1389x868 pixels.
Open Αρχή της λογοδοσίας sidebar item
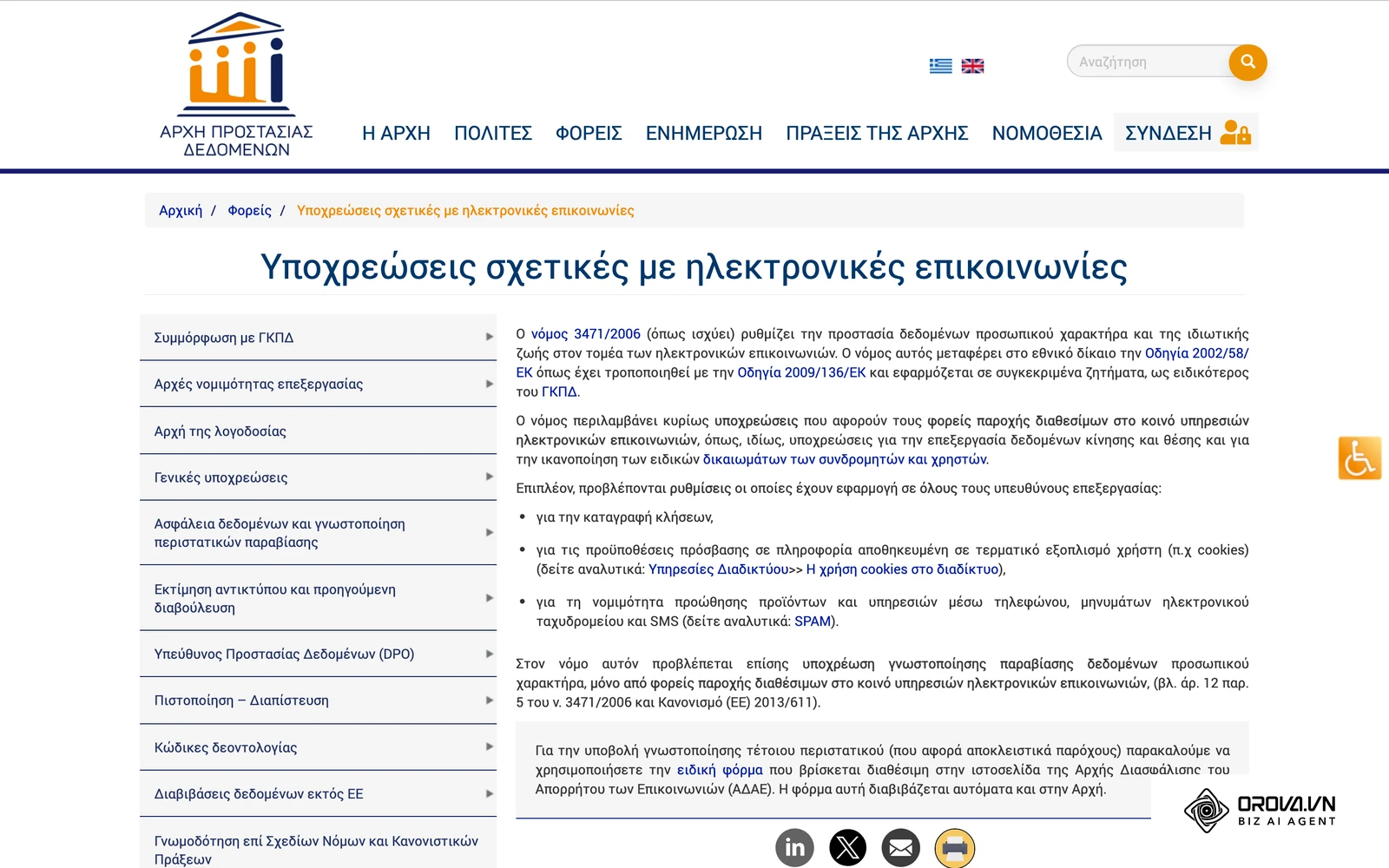[x=318, y=431]
